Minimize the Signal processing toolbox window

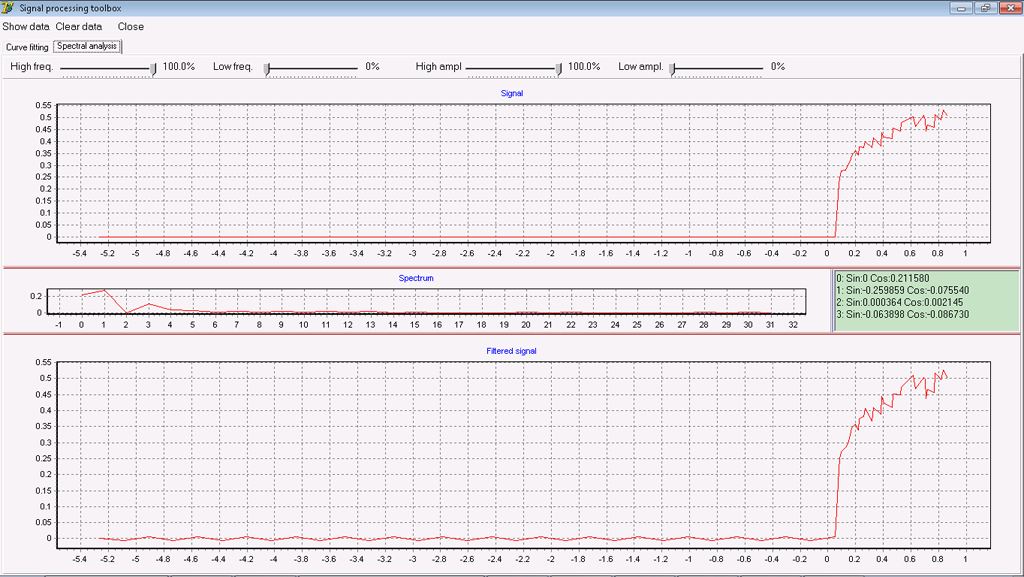(x=963, y=8)
